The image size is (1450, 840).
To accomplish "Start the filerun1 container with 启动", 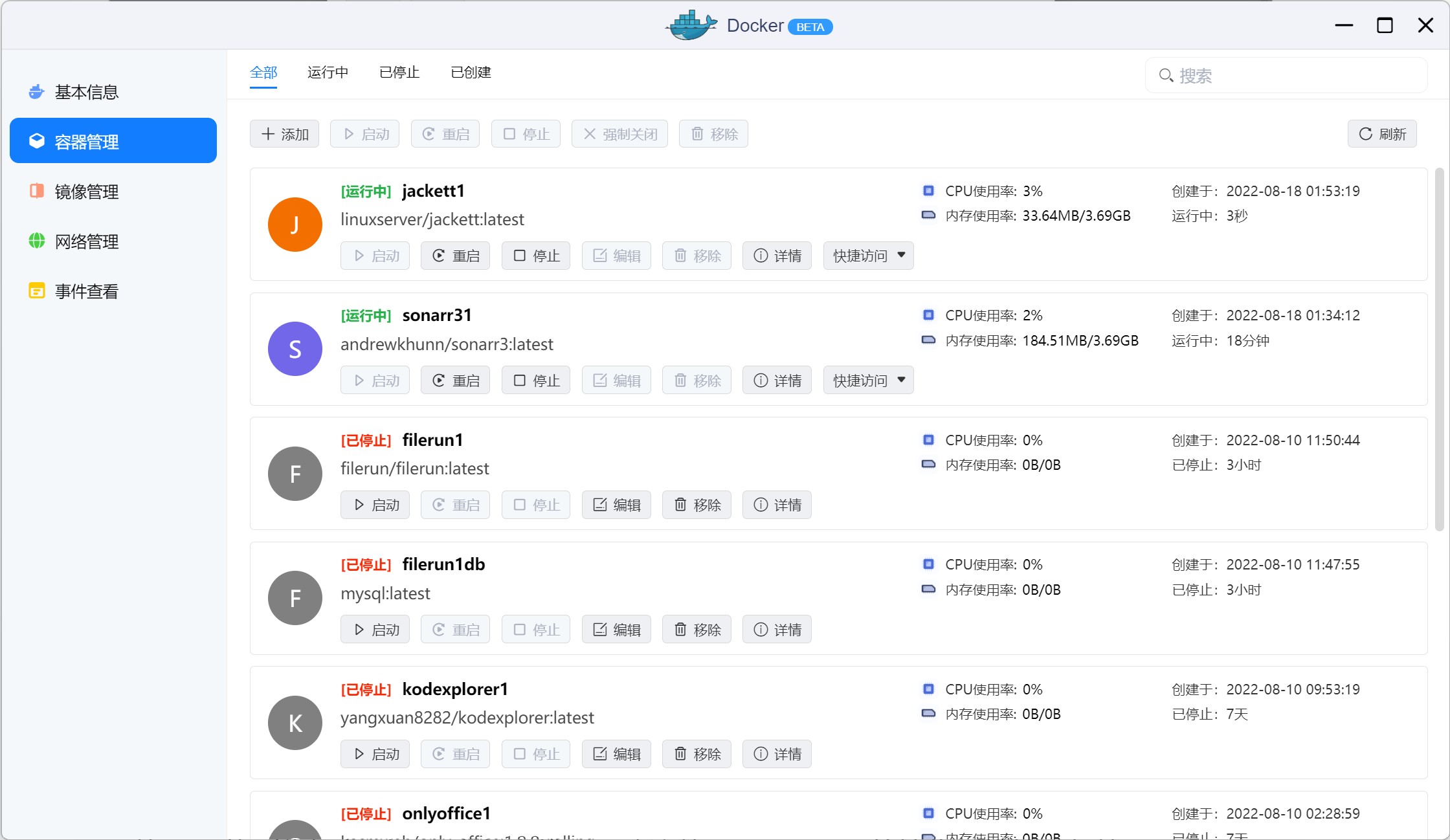I will 375,505.
